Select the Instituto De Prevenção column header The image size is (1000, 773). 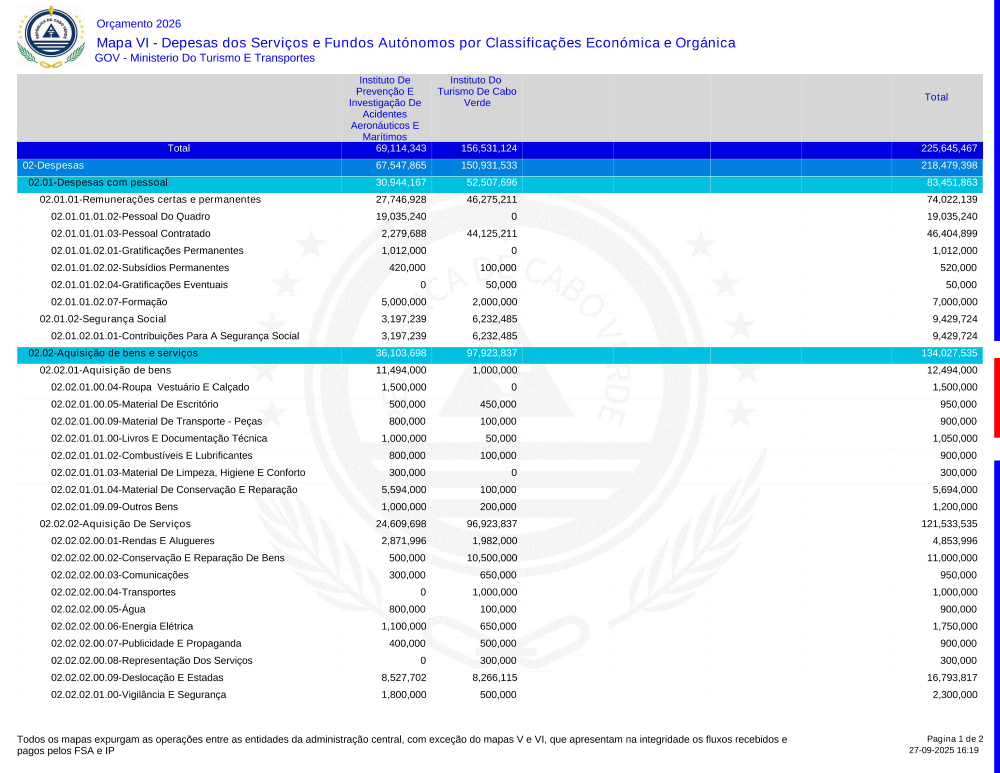(x=385, y=108)
